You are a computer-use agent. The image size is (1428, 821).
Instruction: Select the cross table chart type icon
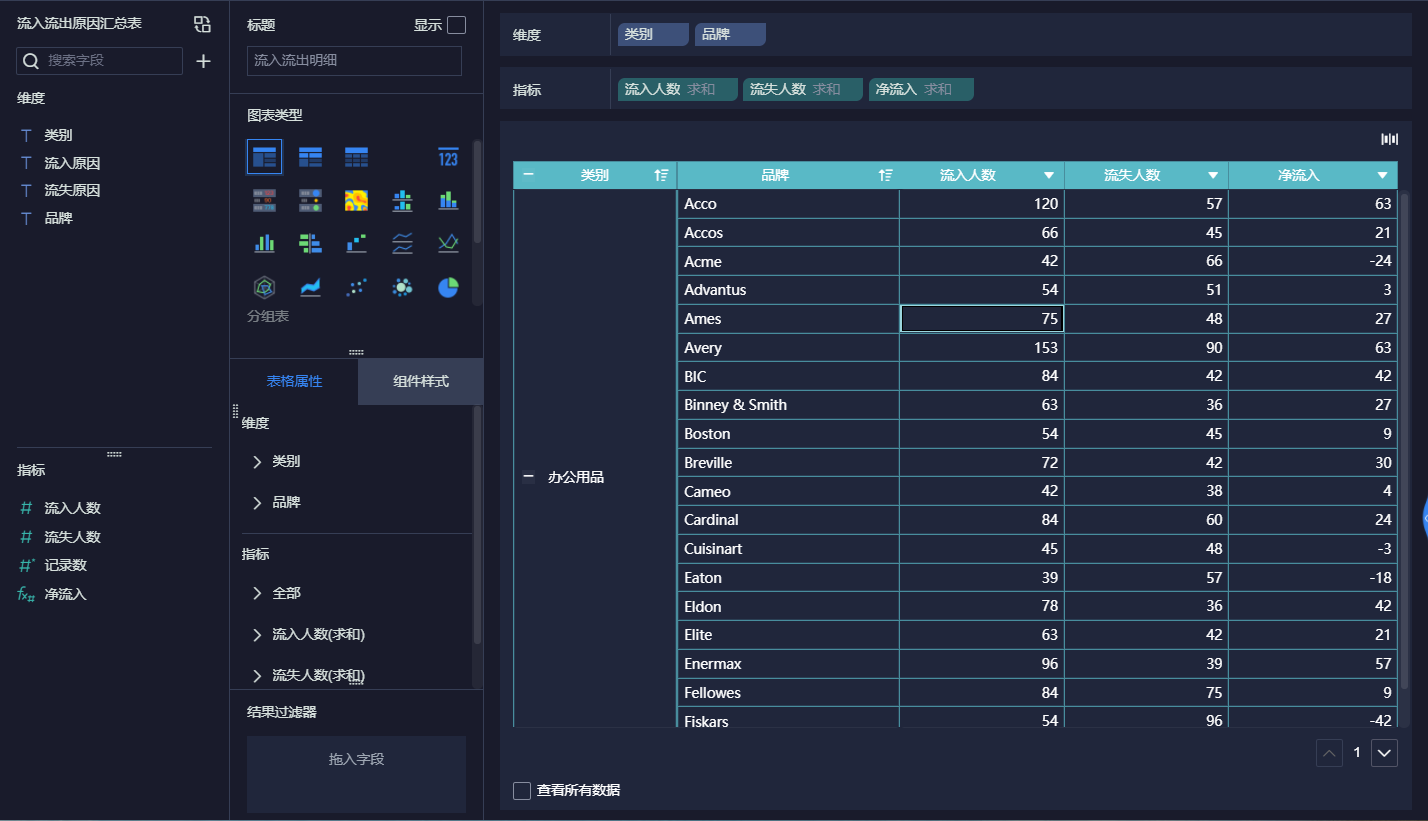310,157
